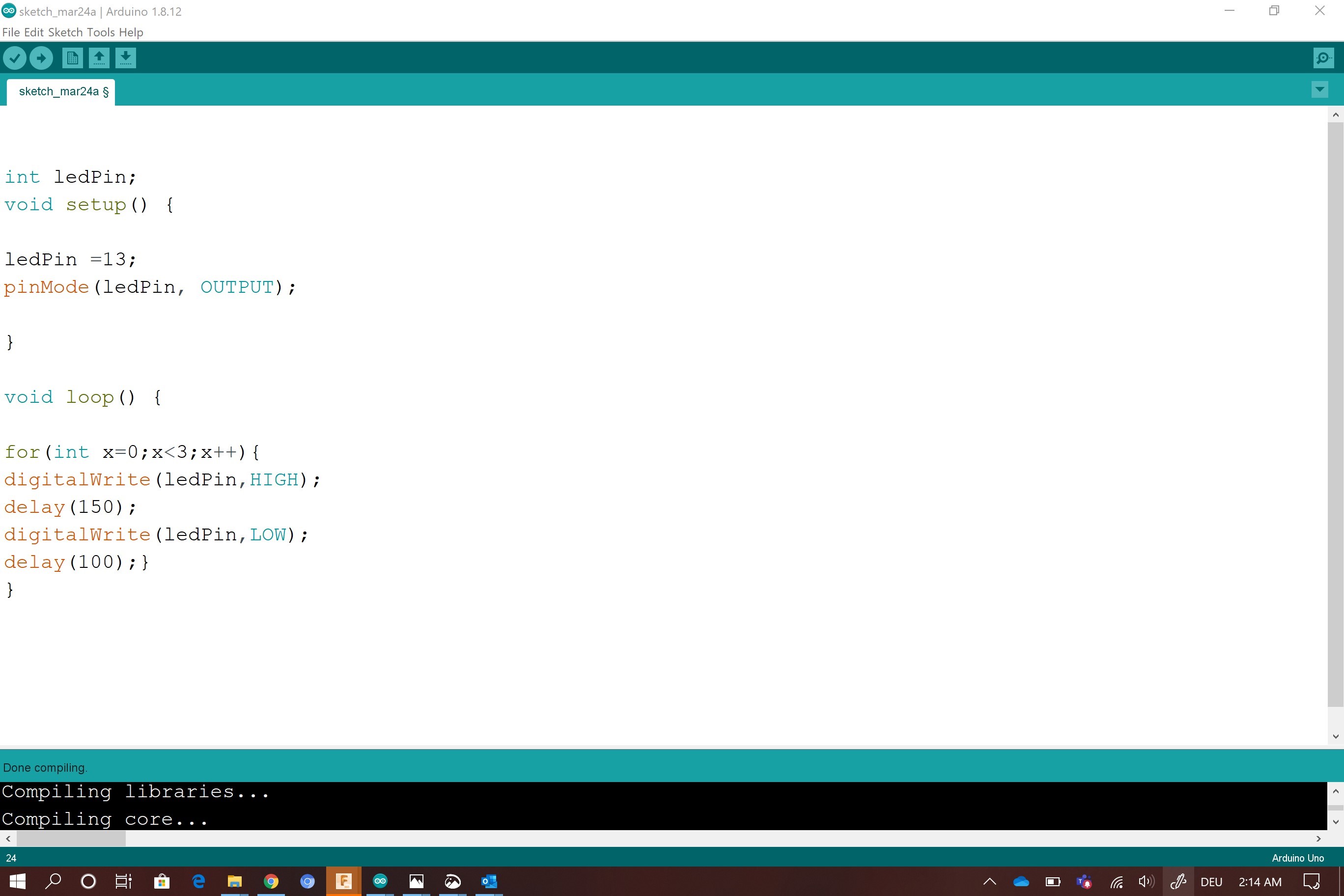Open the Sketch menu
Image resolution: width=1344 pixels, height=896 pixels.
[65, 32]
